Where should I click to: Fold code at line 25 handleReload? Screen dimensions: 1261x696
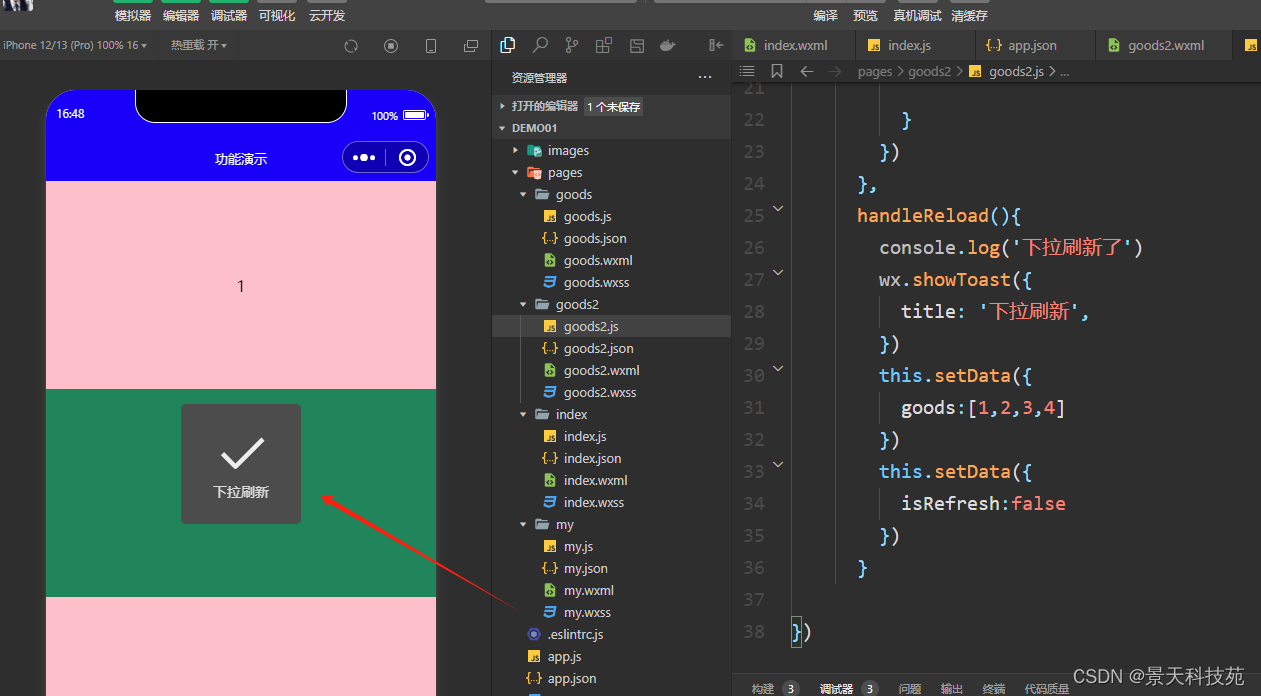coord(778,208)
